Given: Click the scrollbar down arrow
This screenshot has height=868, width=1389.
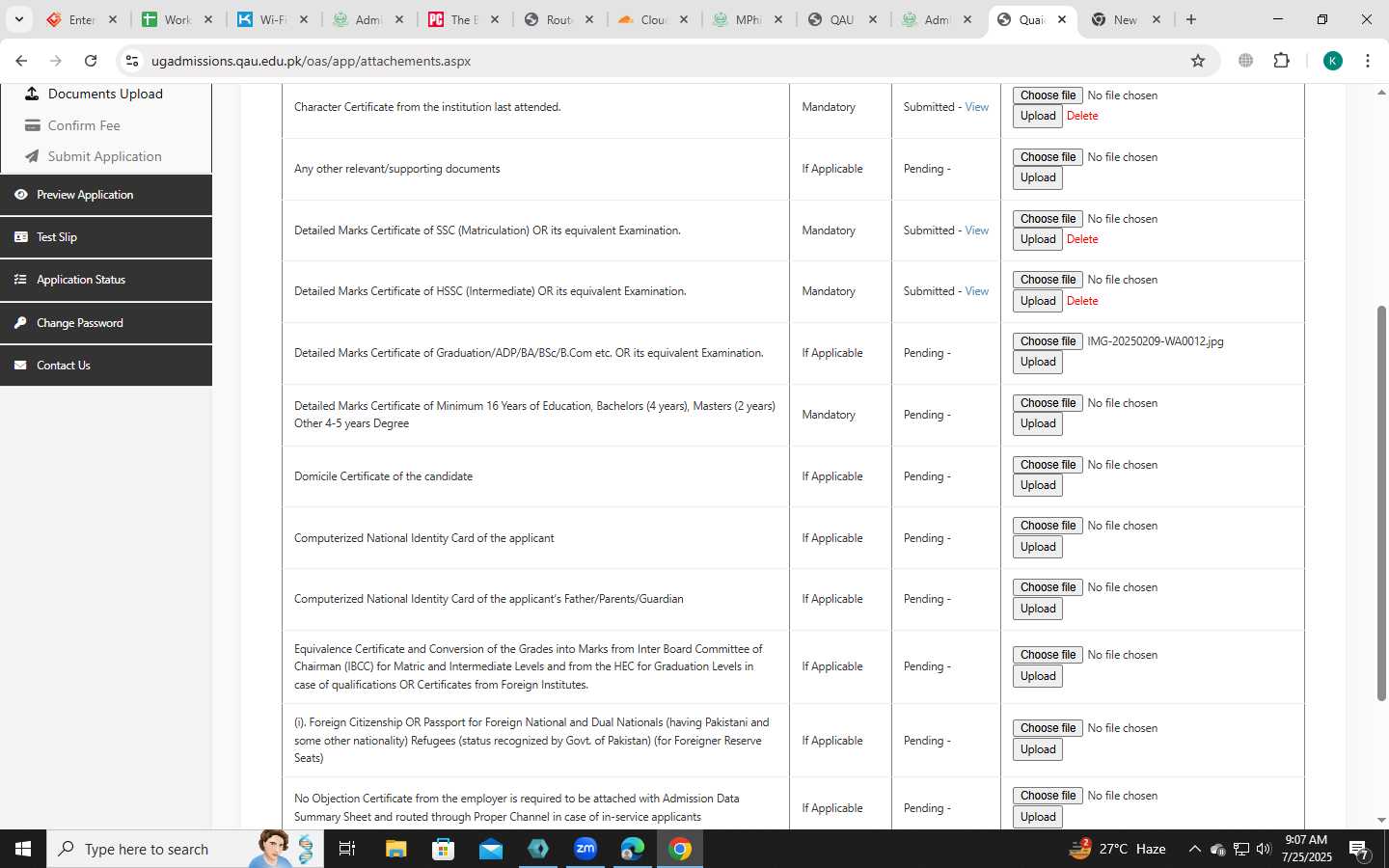Looking at the screenshot, I should (x=1381, y=820).
